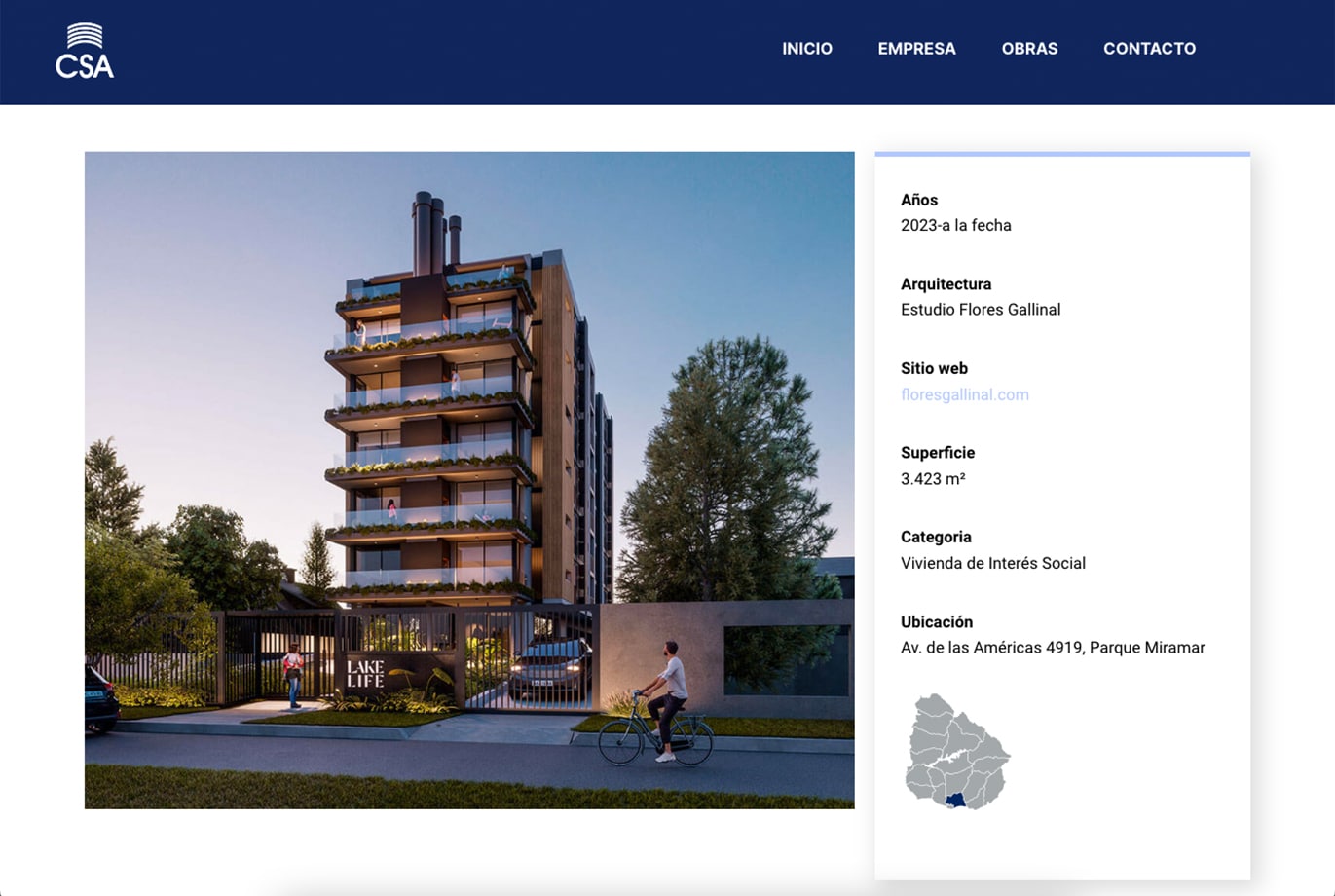1335x896 pixels.
Task: Select the text "2023-a la fecha"
Action: [956, 225]
